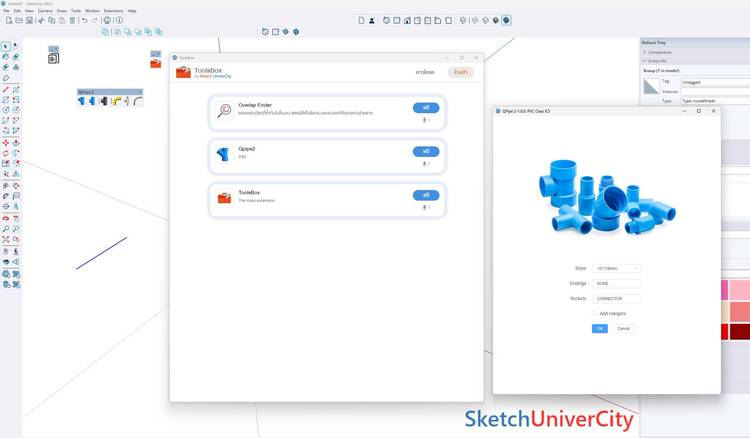Open the Type dropdown in Entity Info

pos(715,101)
